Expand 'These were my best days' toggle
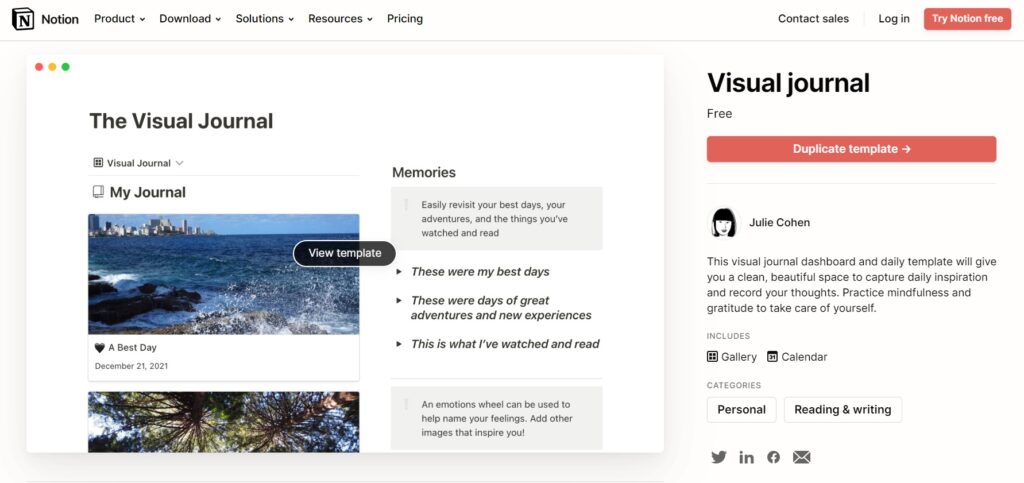Screen dimensions: 1024x483 pos(399,271)
